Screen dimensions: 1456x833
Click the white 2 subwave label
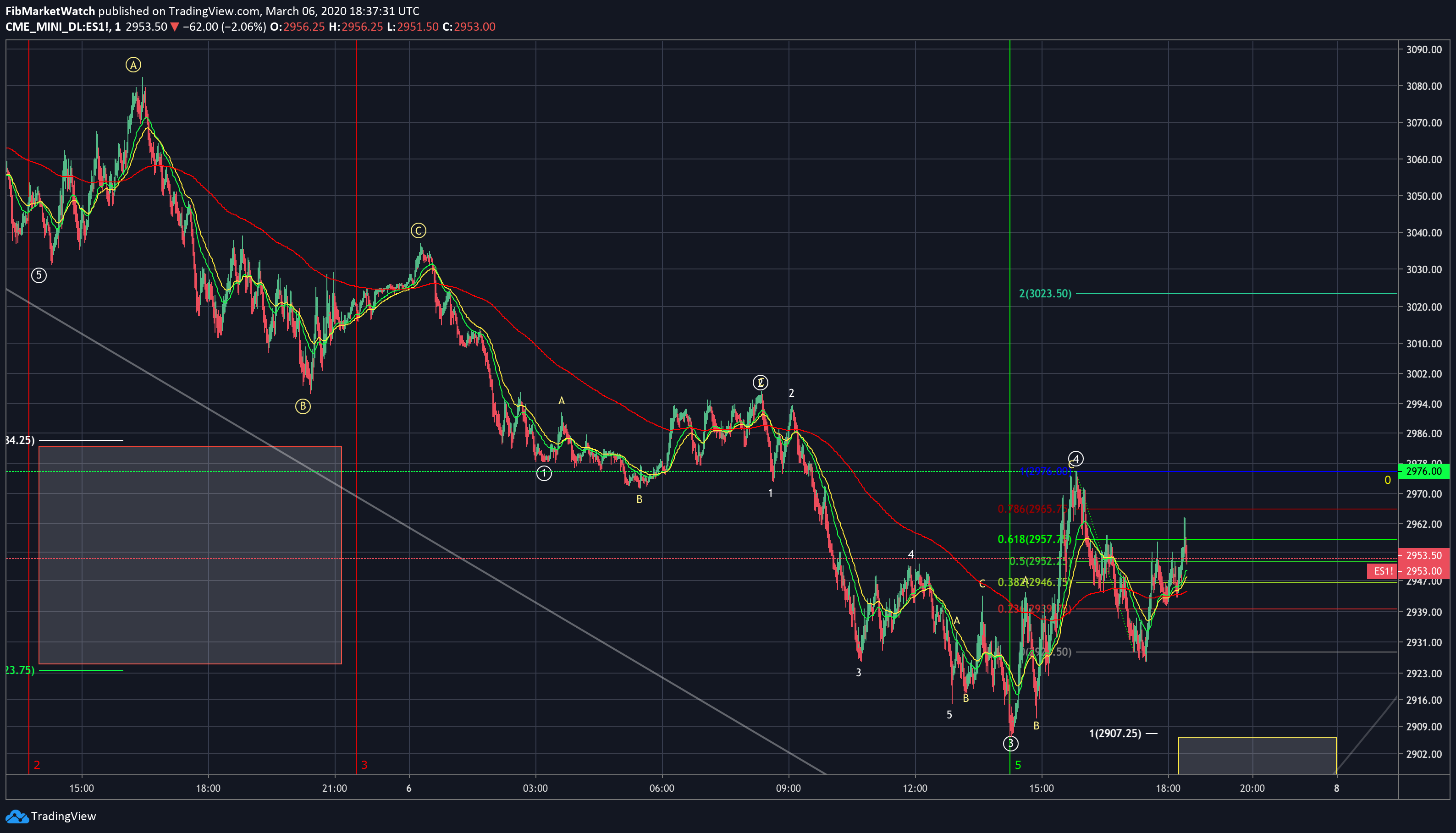(x=792, y=393)
